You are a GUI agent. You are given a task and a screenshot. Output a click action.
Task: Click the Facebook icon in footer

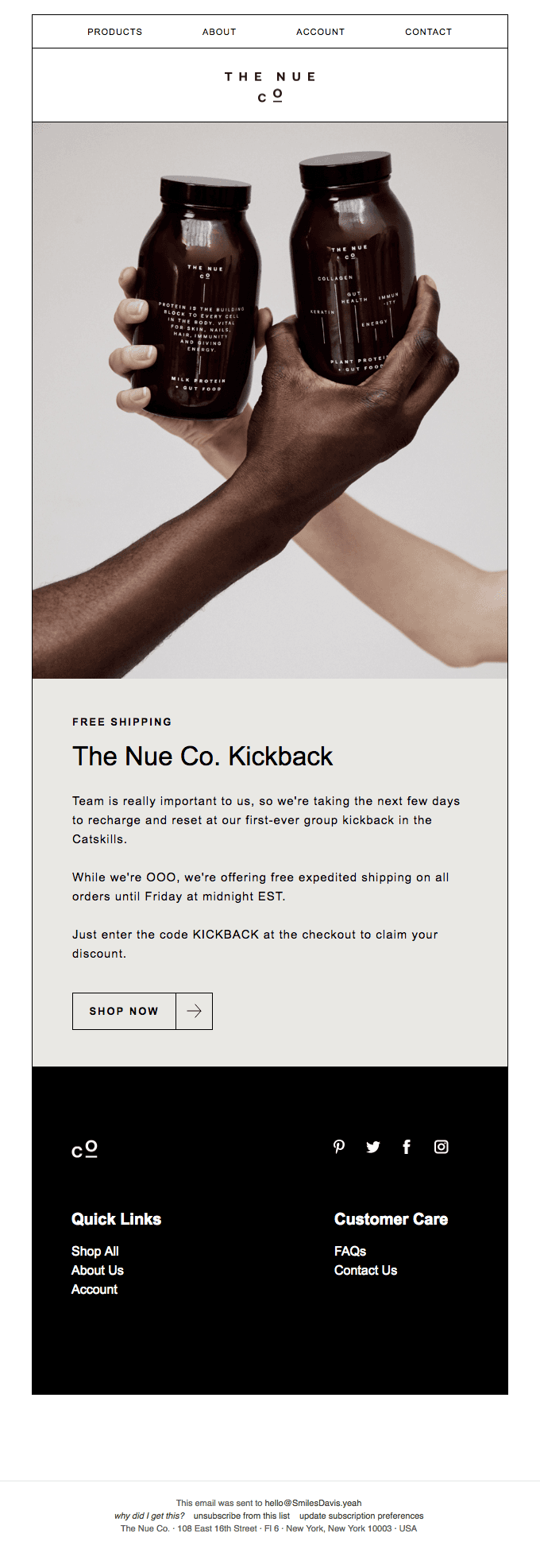407,1146
